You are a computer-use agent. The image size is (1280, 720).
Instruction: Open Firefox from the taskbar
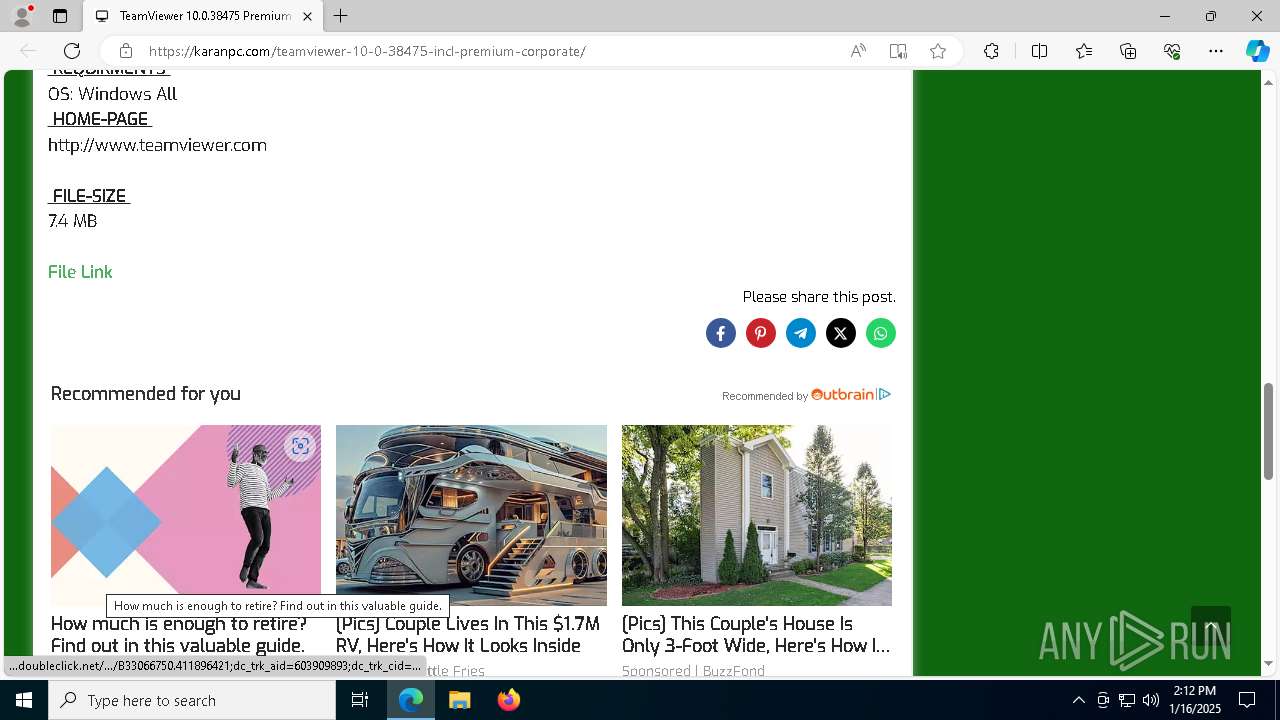click(x=508, y=700)
